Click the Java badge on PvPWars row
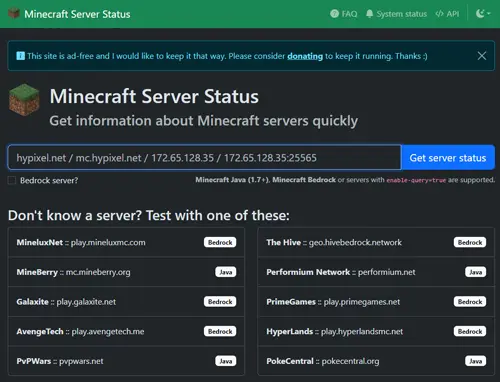This screenshot has height=382, width=500. [226, 361]
